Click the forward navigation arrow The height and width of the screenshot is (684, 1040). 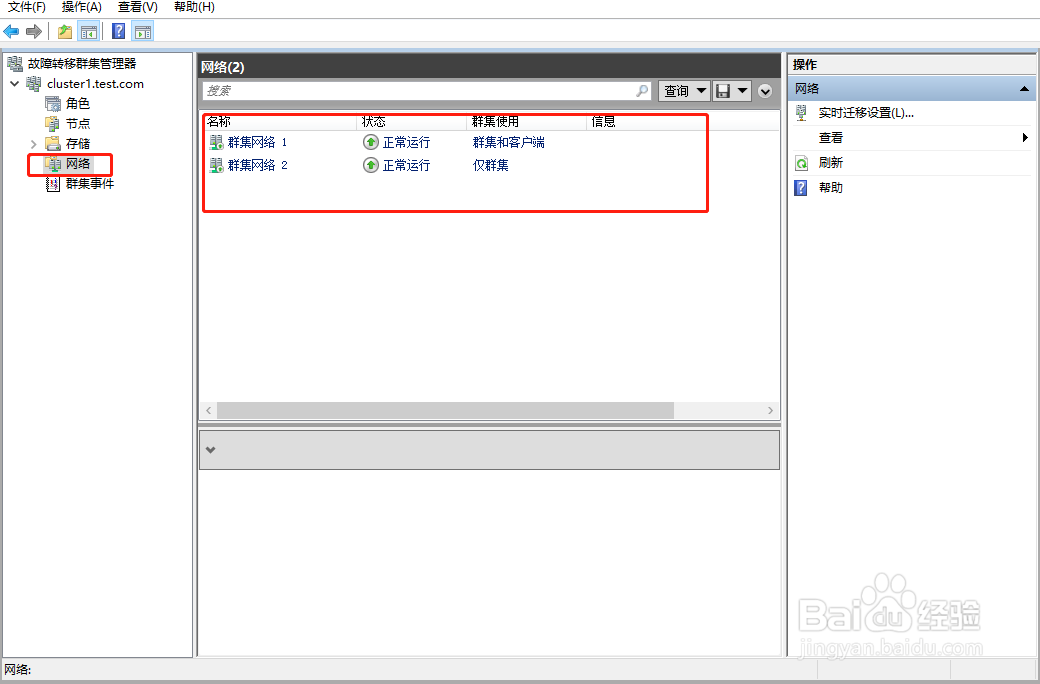coord(33,30)
